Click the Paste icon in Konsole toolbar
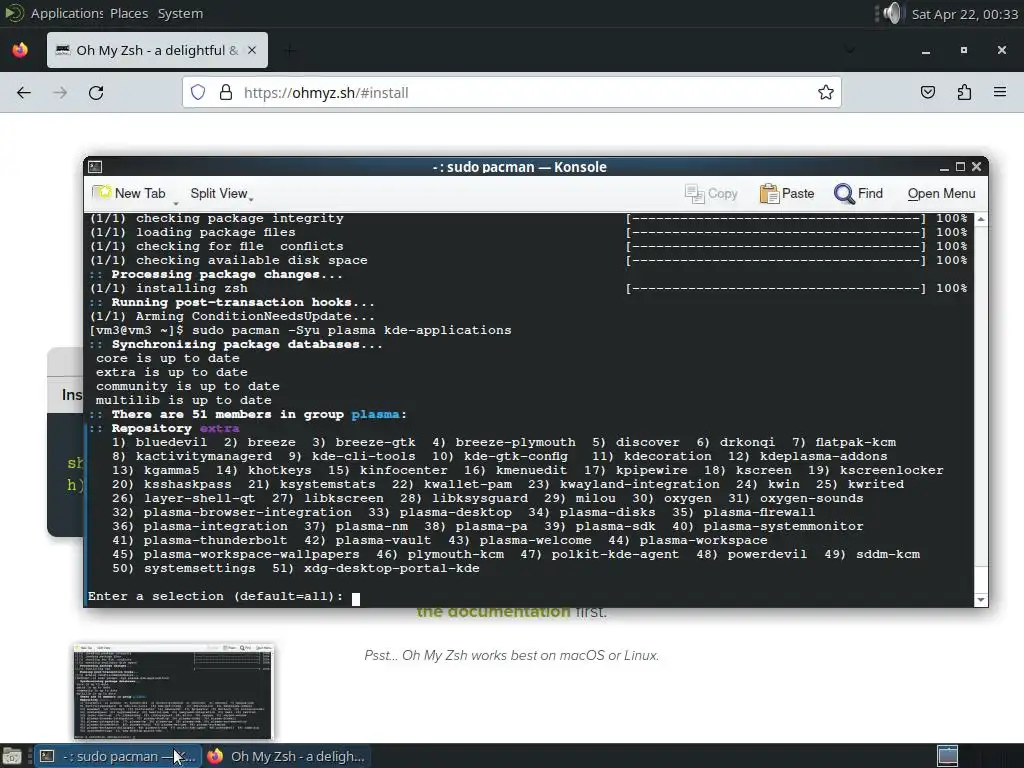This screenshot has height=768, width=1024. (769, 193)
